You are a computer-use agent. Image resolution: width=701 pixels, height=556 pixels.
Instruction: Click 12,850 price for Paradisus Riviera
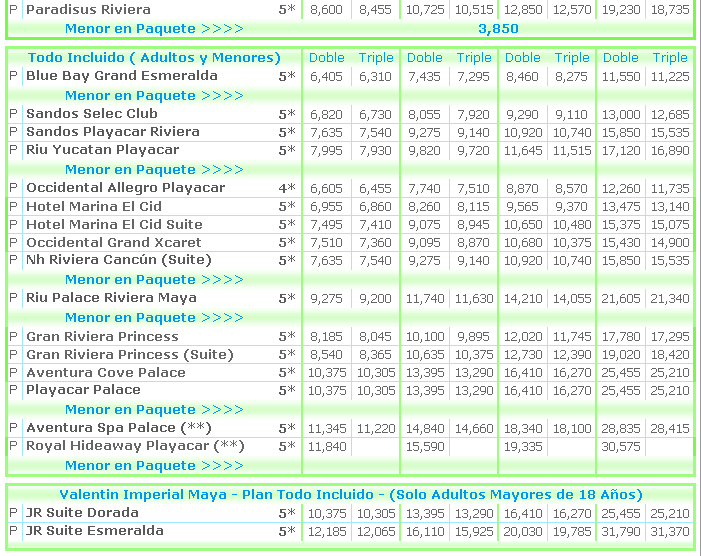(x=523, y=10)
